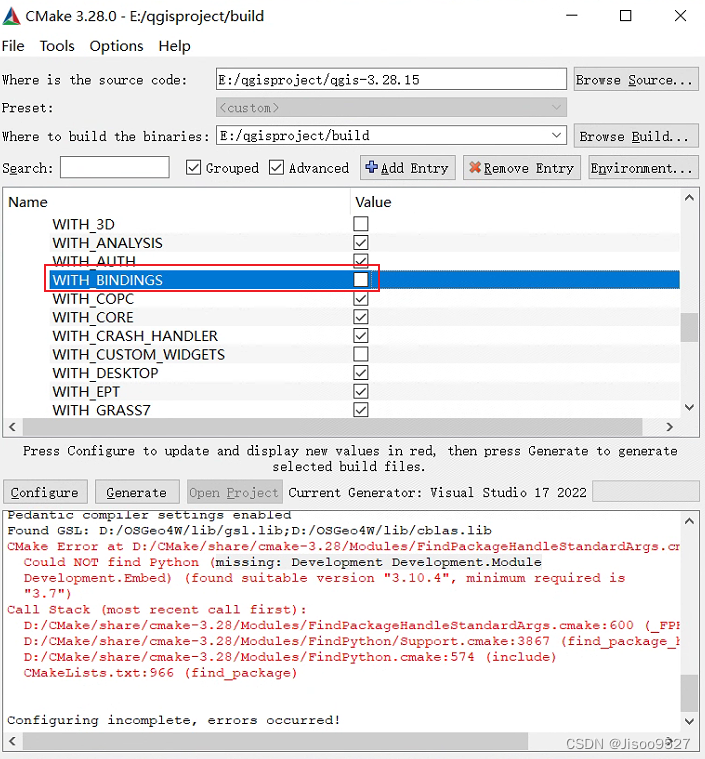The width and height of the screenshot is (705, 759).
Task: Select the WITH_COPC entry name
Action: (93, 299)
